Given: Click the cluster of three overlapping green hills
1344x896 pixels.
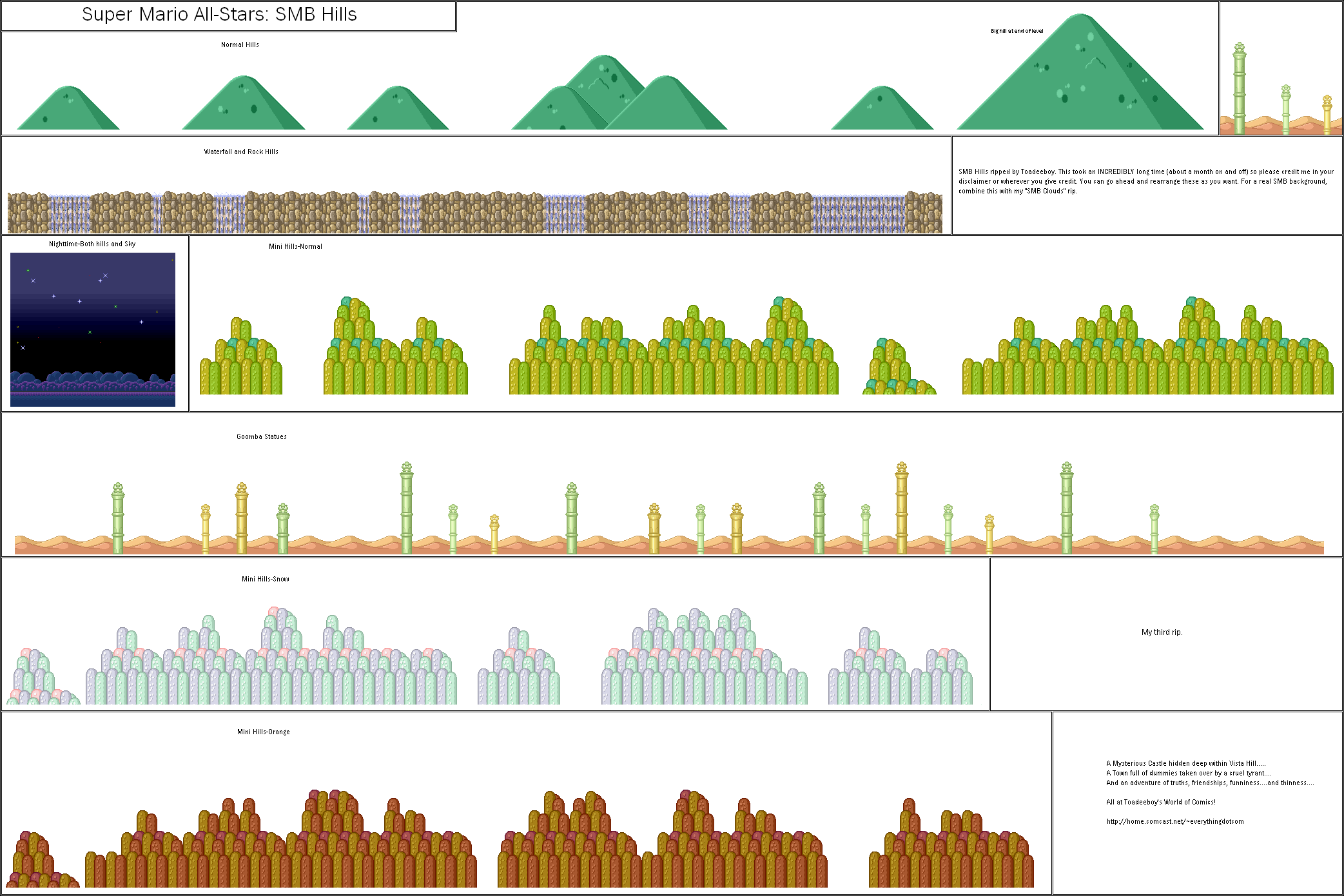Looking at the screenshot, I should tap(619, 92).
